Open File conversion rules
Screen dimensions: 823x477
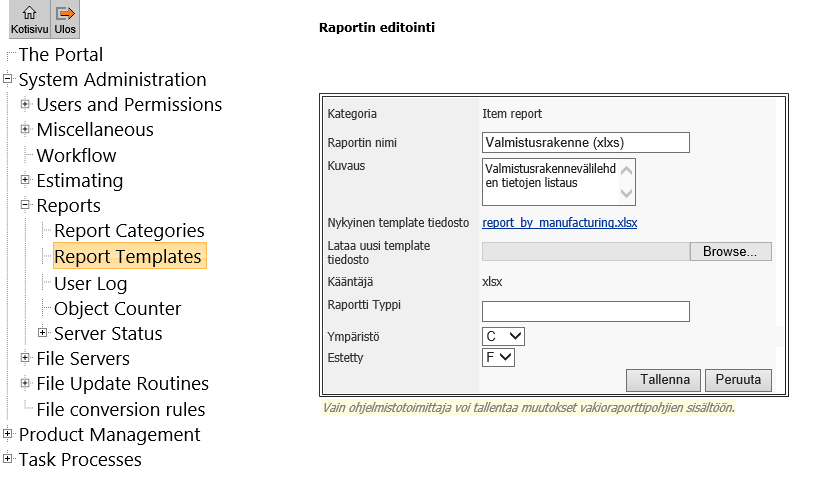120,409
